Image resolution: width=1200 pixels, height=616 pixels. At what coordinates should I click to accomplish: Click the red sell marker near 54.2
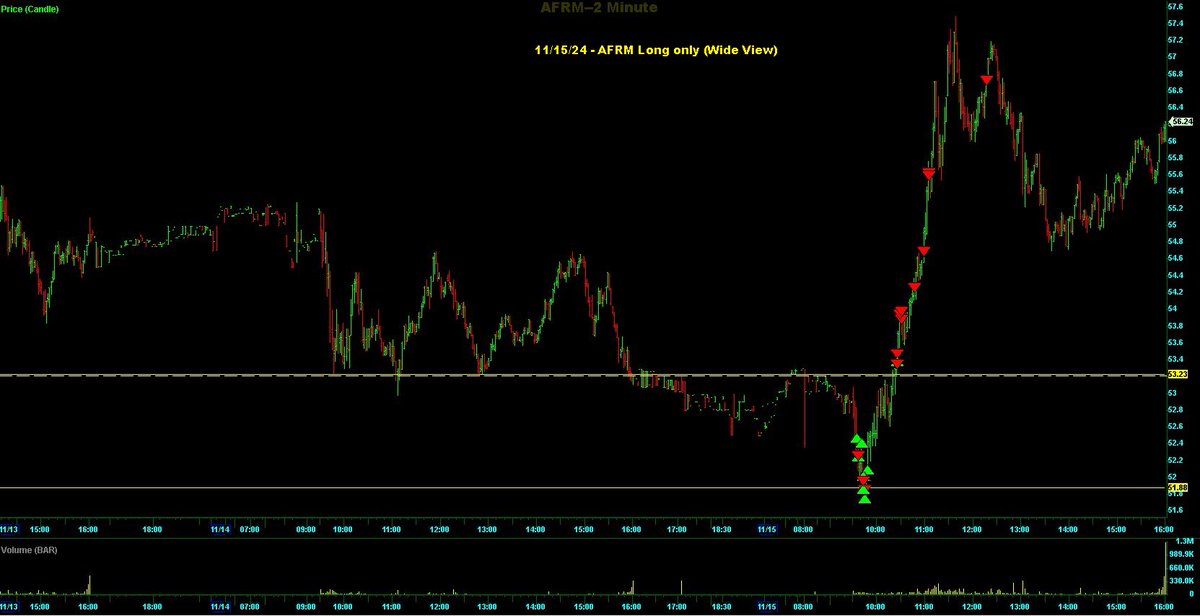(x=913, y=288)
